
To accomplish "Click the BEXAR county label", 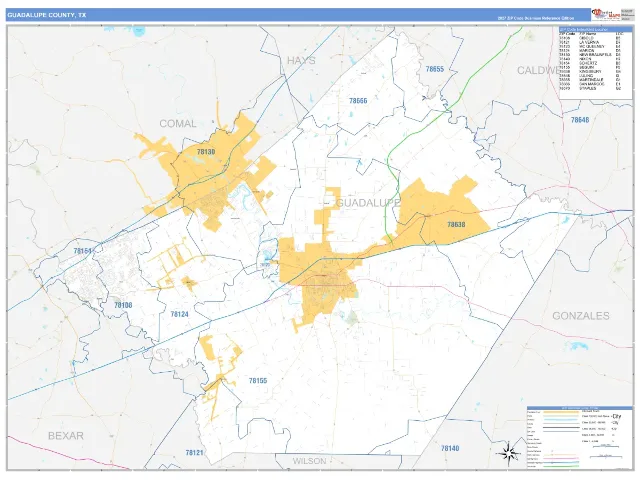I will 66,436.
